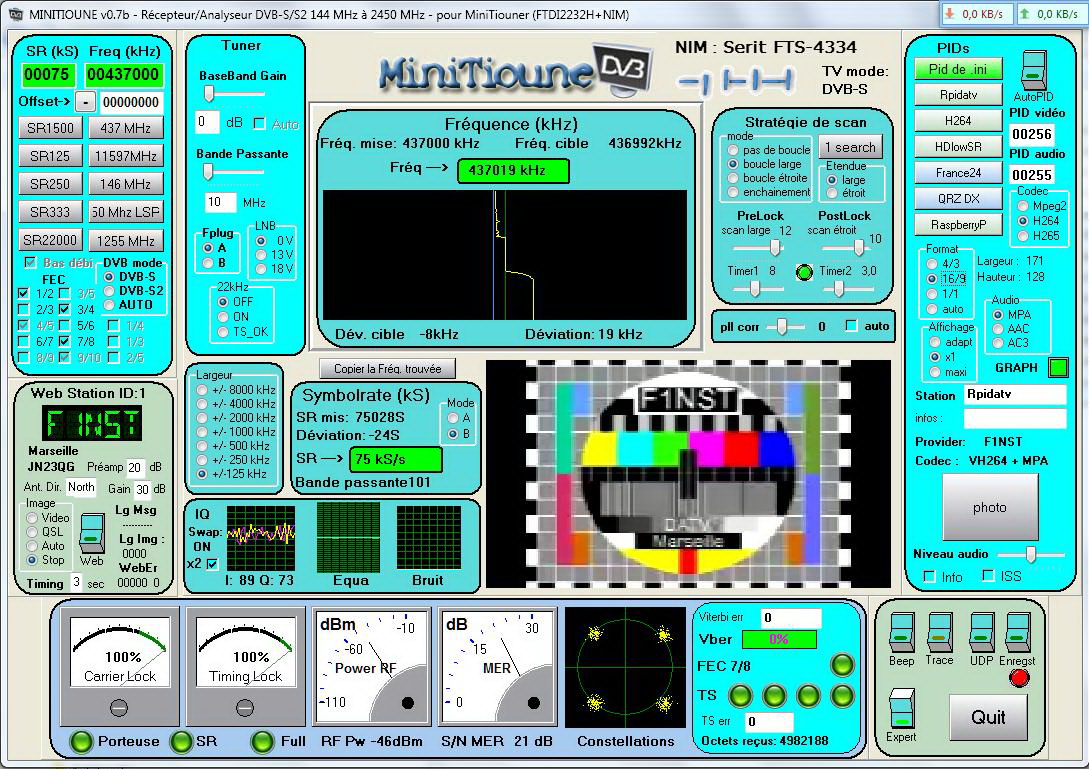
Task: Select 'boucle étroite' scan mode
Action: pyautogui.click(x=733, y=178)
